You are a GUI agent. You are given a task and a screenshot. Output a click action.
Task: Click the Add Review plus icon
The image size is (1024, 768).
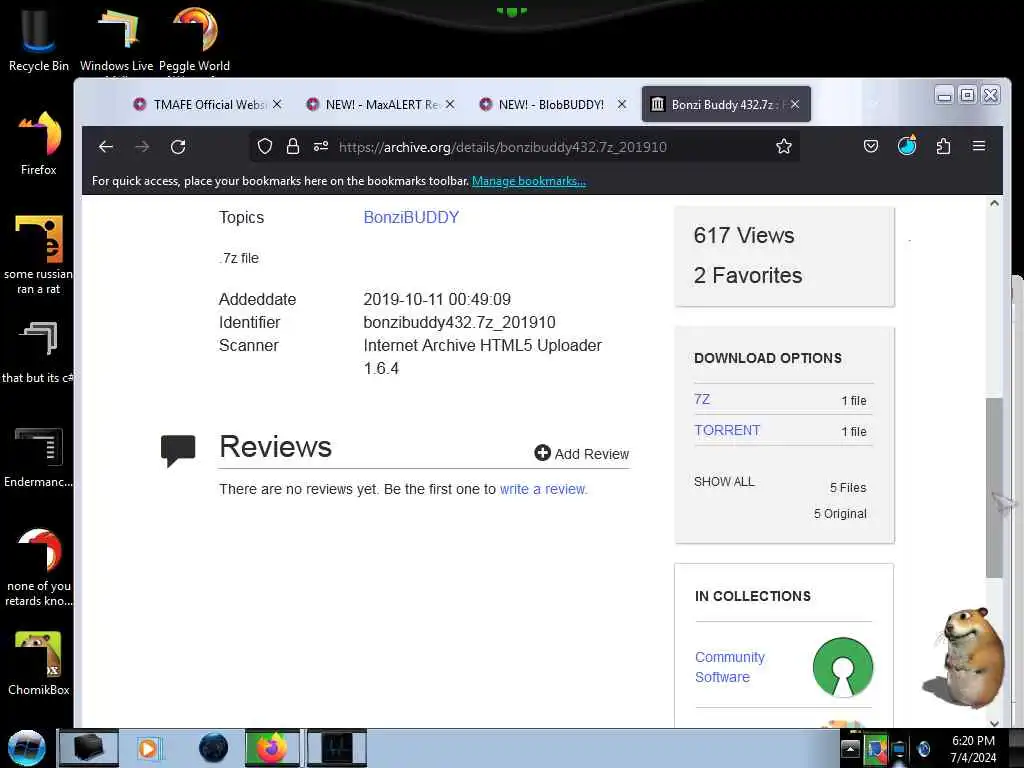(x=542, y=453)
